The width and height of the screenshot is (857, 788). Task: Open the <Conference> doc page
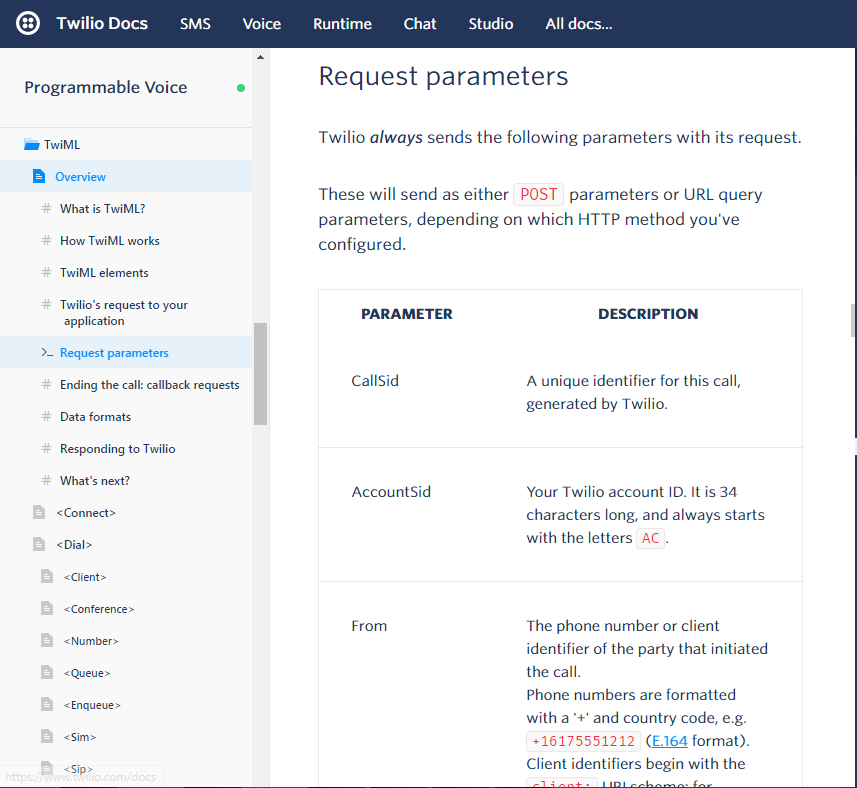[x=99, y=609]
